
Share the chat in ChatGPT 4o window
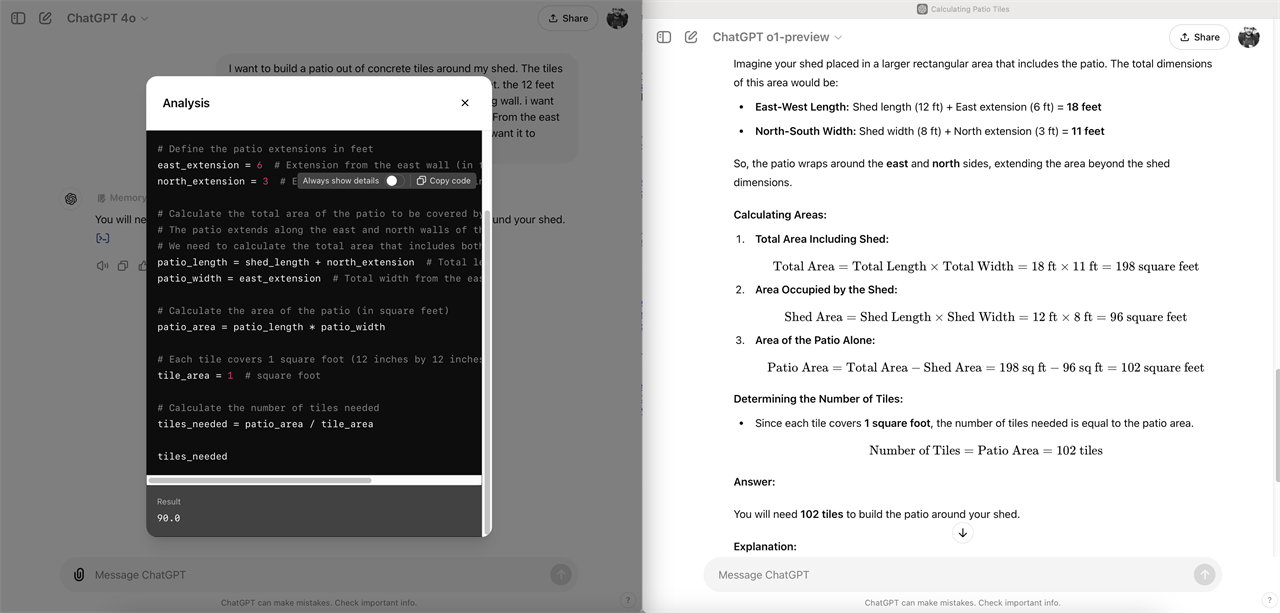[x=567, y=18]
